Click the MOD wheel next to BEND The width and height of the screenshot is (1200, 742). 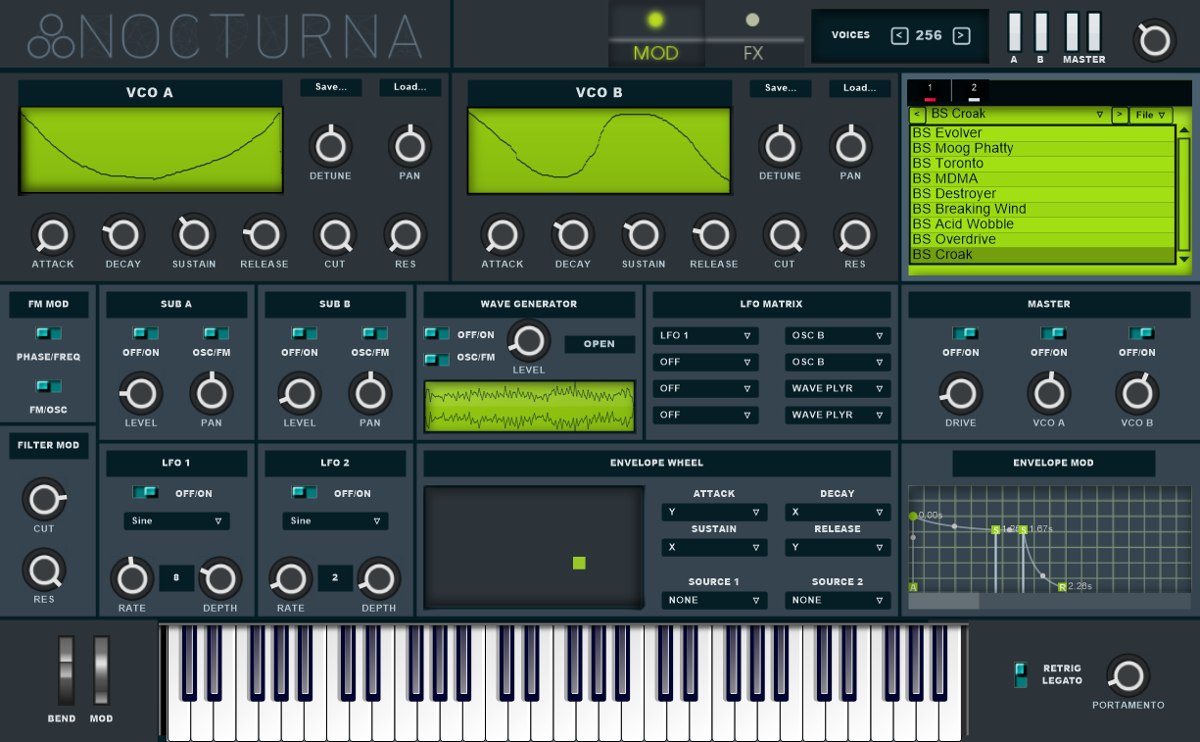(99, 672)
